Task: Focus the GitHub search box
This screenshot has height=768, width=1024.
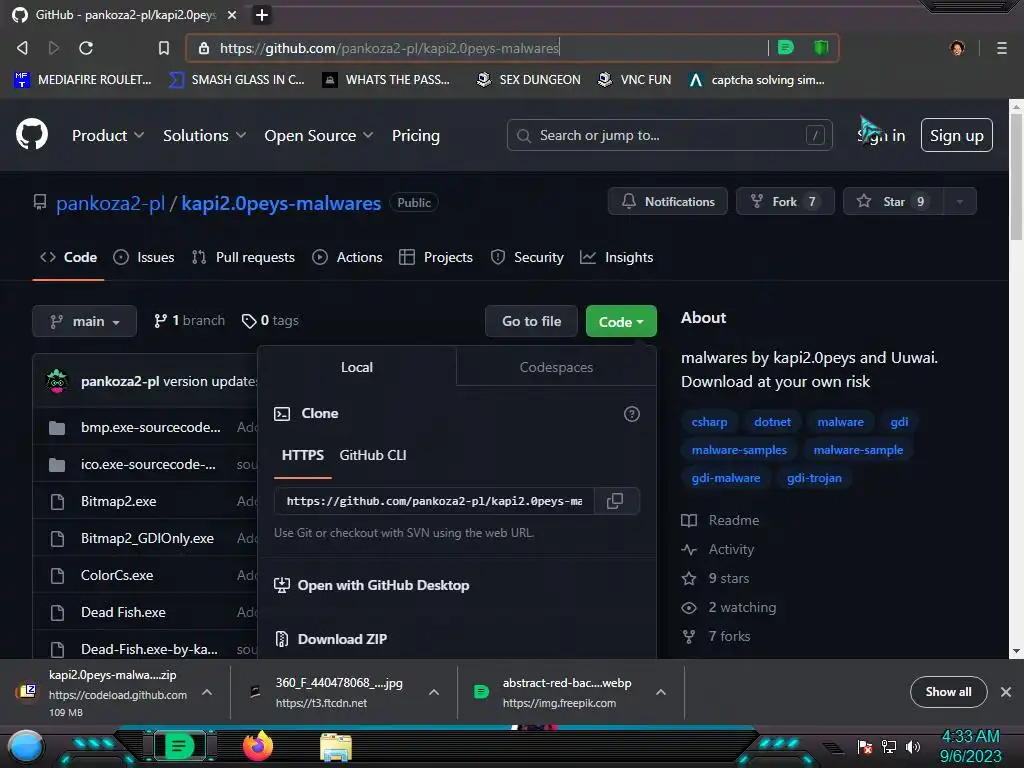Action: pos(669,135)
